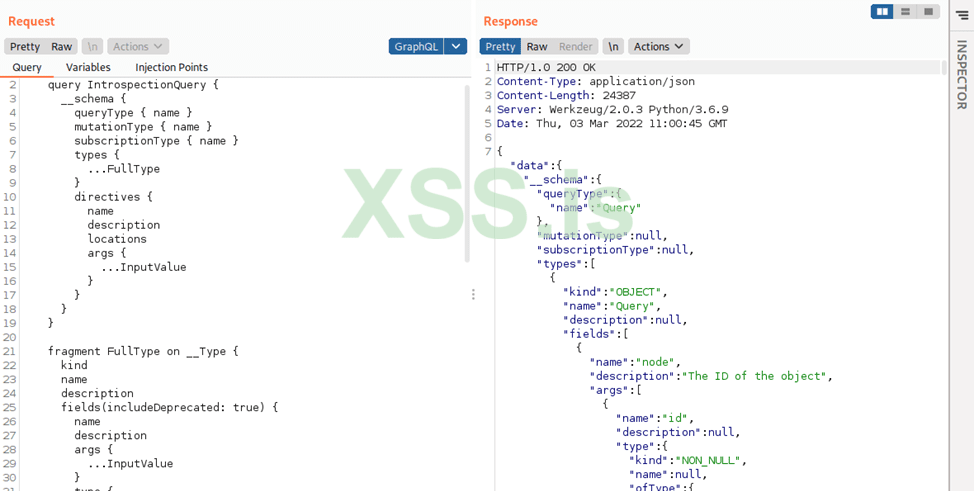Click 'fields(includeDeprecated: true) {' line

(170, 408)
